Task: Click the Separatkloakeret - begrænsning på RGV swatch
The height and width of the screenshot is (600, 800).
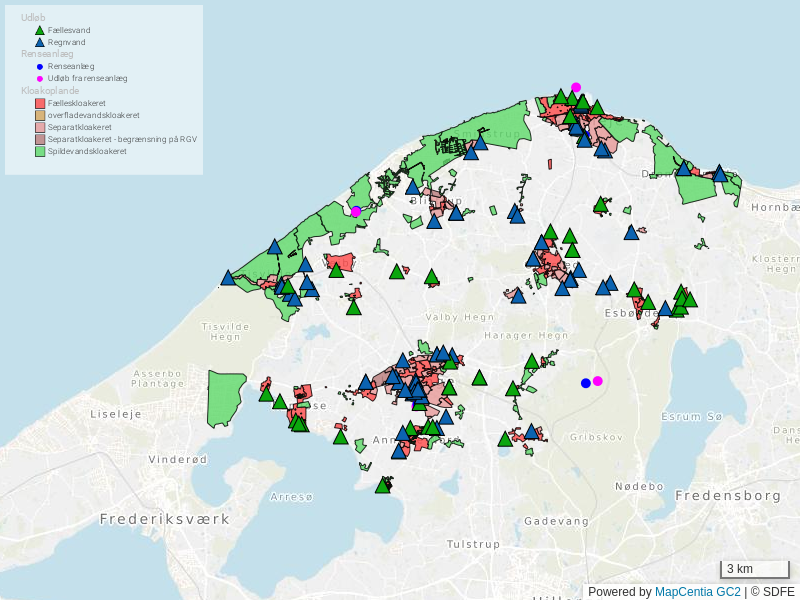Action: pyautogui.click(x=40, y=139)
